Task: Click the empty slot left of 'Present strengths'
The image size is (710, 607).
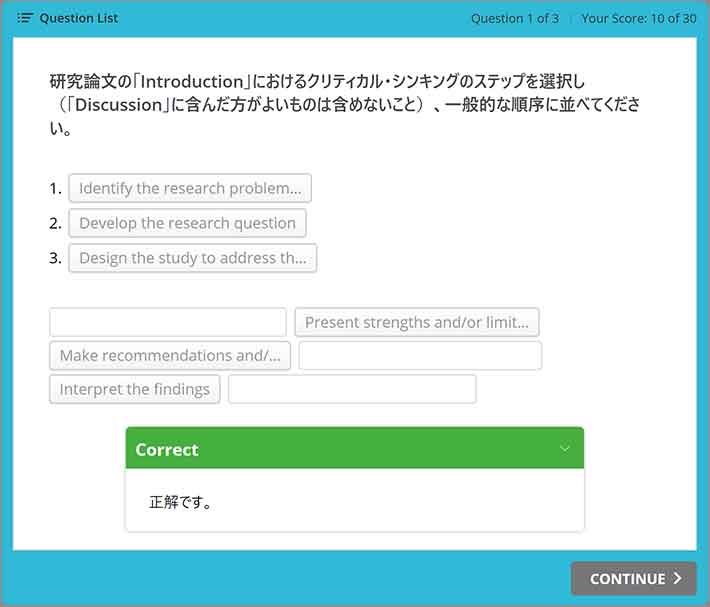Action: click(168, 322)
